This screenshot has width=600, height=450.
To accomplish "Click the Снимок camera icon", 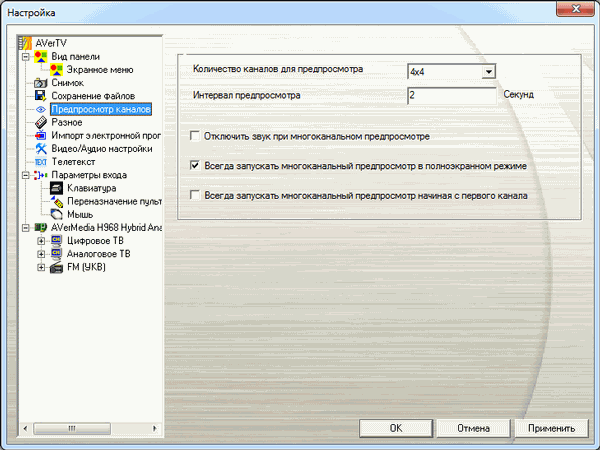I will coord(41,83).
